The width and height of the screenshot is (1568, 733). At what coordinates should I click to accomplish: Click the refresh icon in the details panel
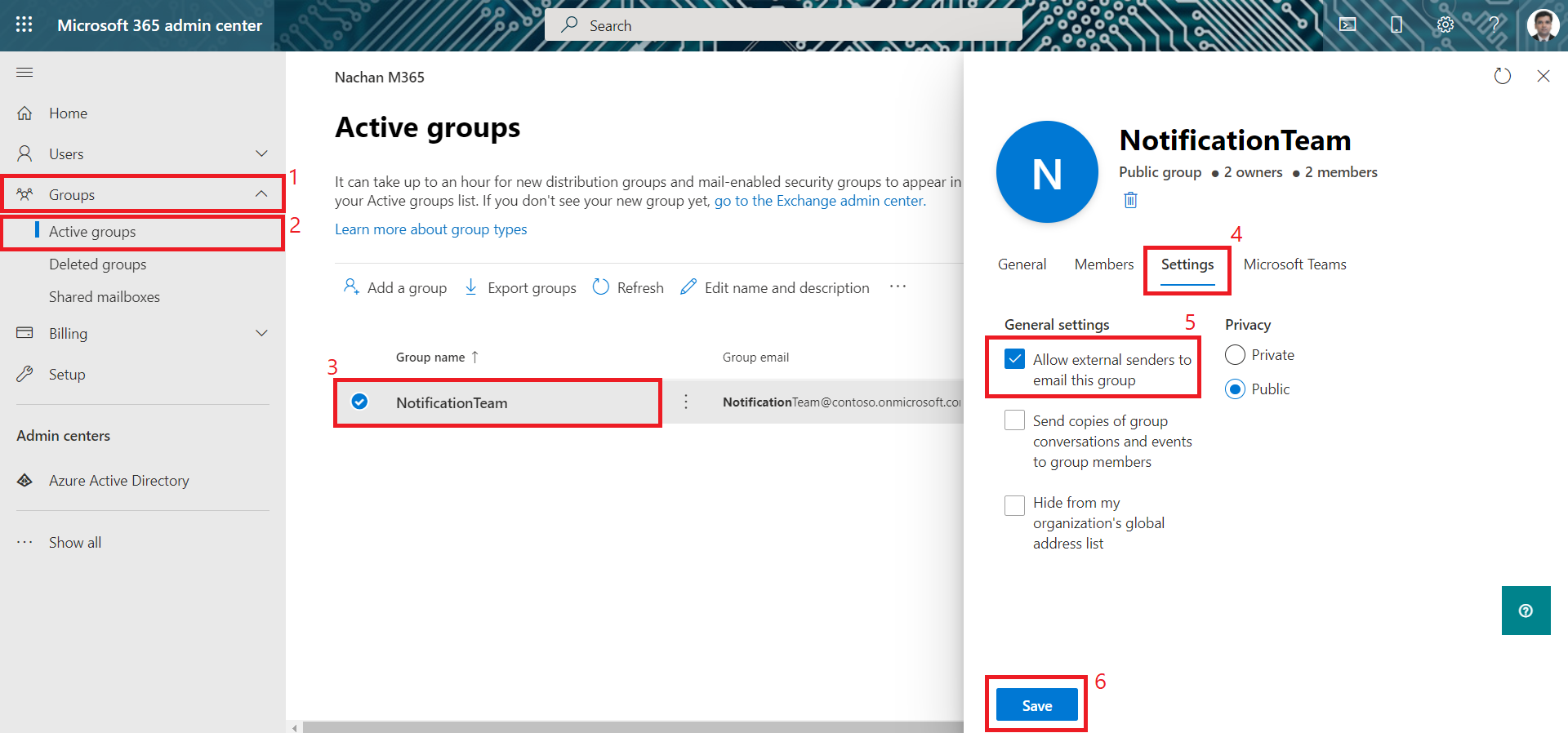point(1502,76)
